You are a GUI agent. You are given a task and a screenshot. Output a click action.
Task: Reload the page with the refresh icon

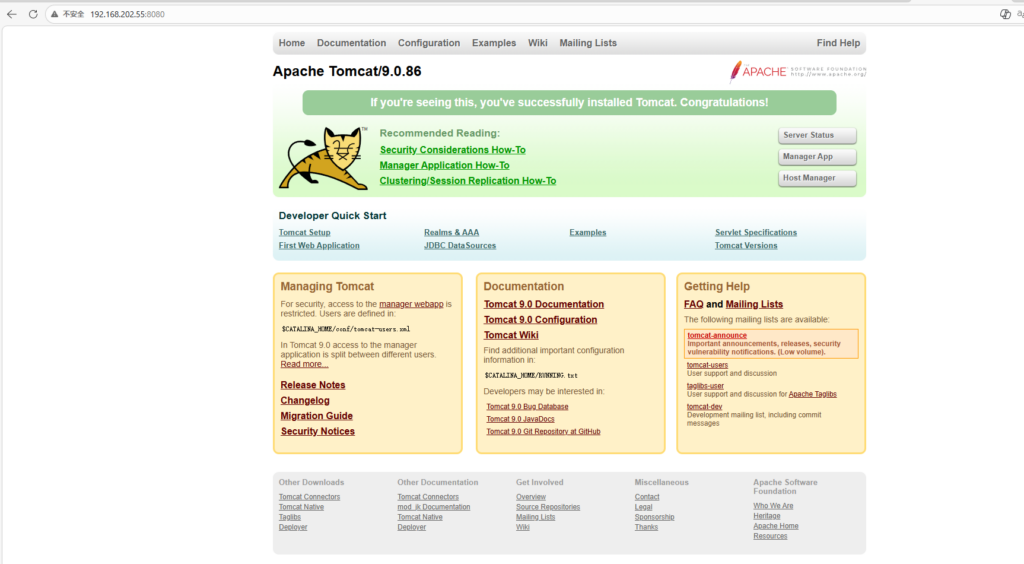tap(33, 14)
